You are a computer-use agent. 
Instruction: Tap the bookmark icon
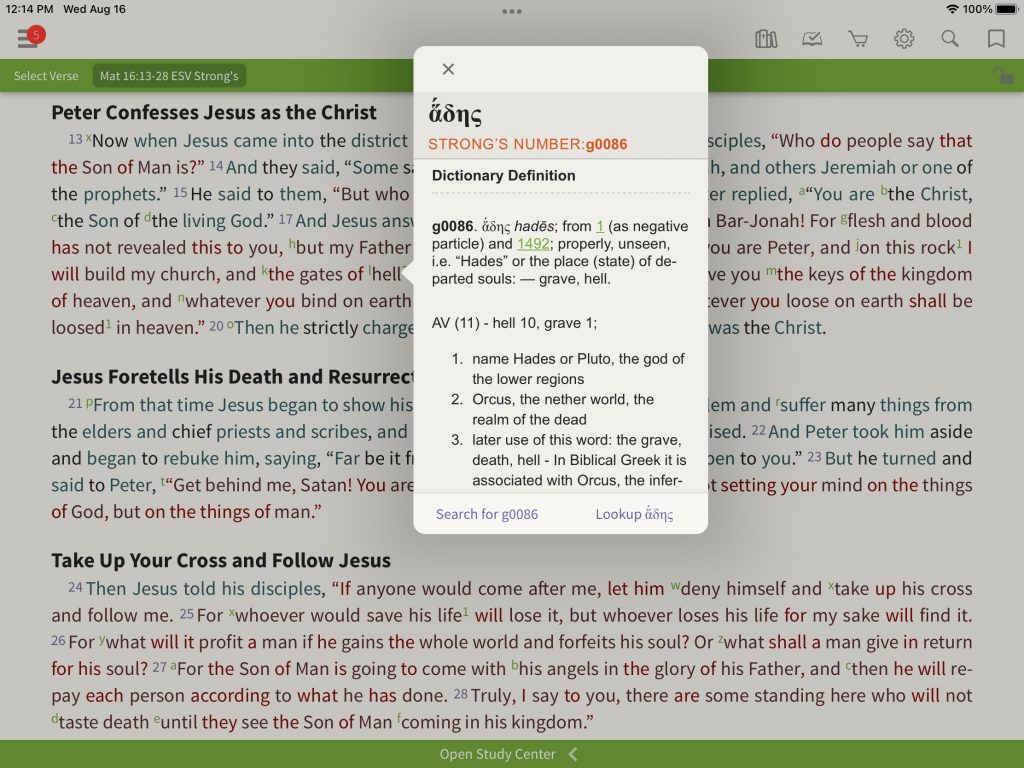coord(996,39)
